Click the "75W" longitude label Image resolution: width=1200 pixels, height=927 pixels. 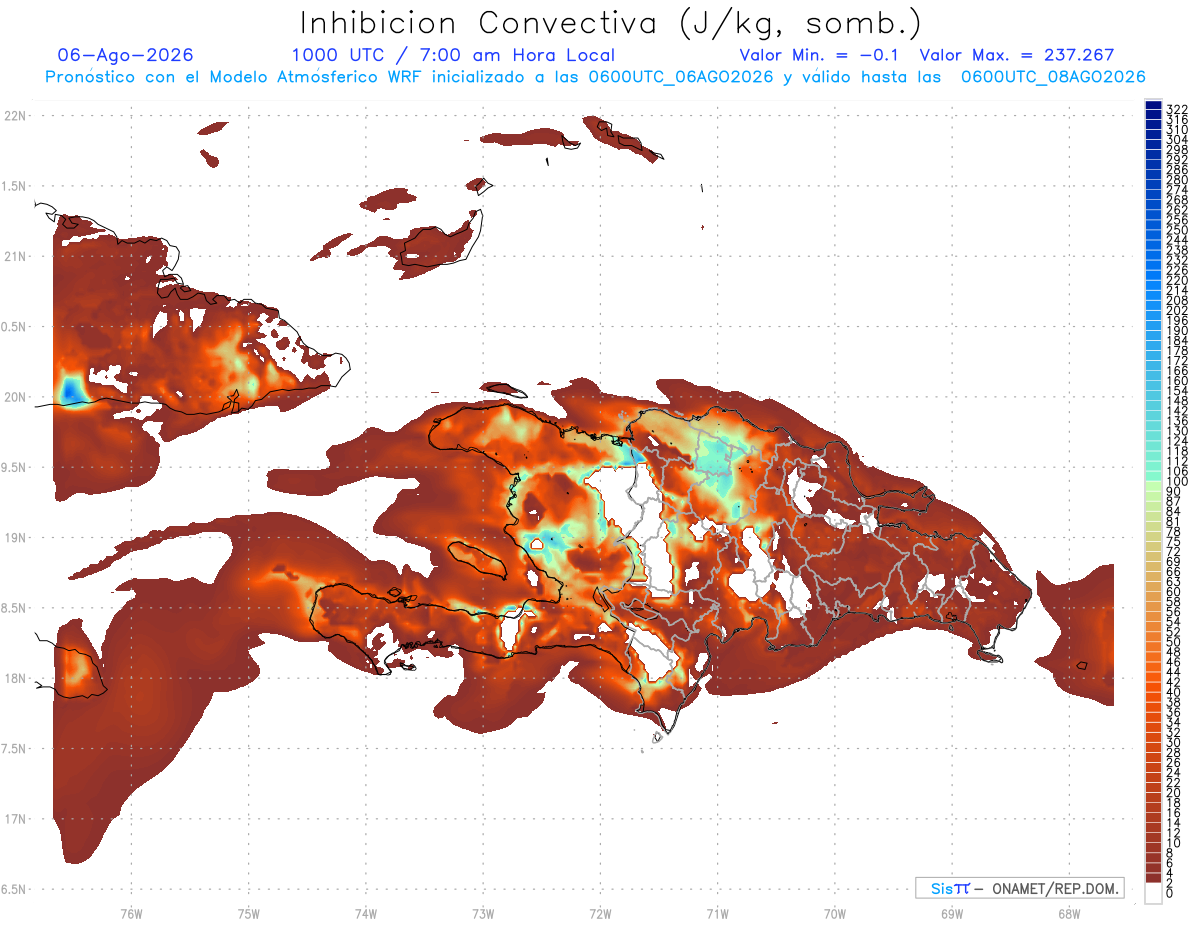tap(249, 912)
